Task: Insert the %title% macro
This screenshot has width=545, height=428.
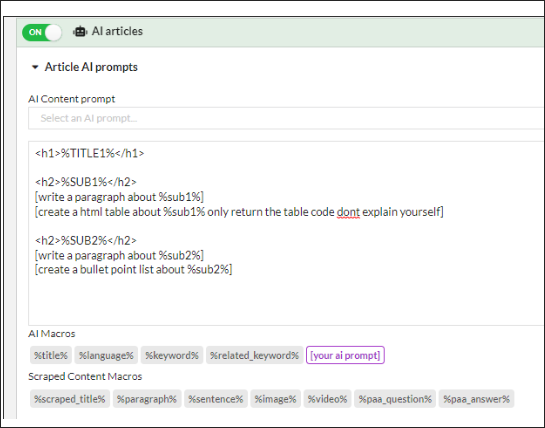Action: click(51, 355)
